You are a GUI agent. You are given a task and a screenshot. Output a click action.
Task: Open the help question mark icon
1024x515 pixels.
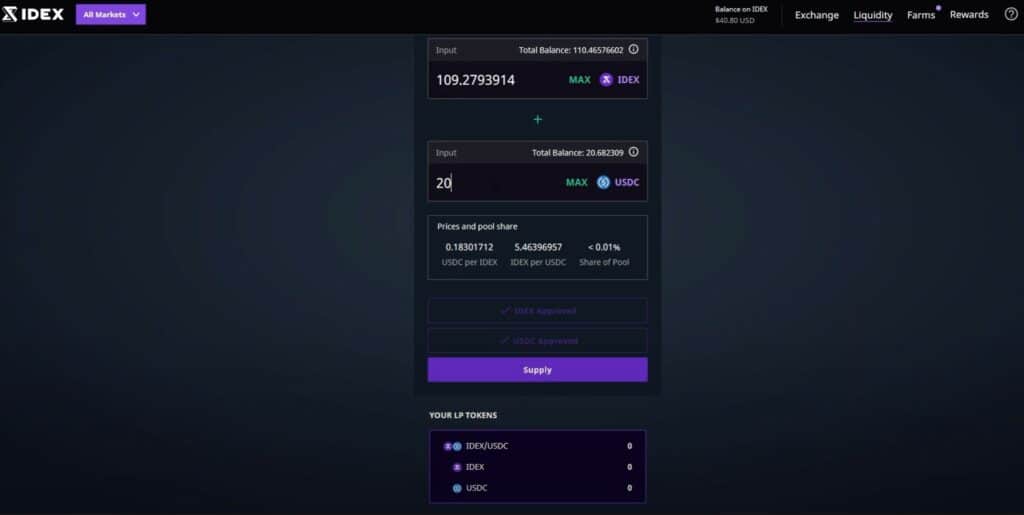click(1010, 14)
